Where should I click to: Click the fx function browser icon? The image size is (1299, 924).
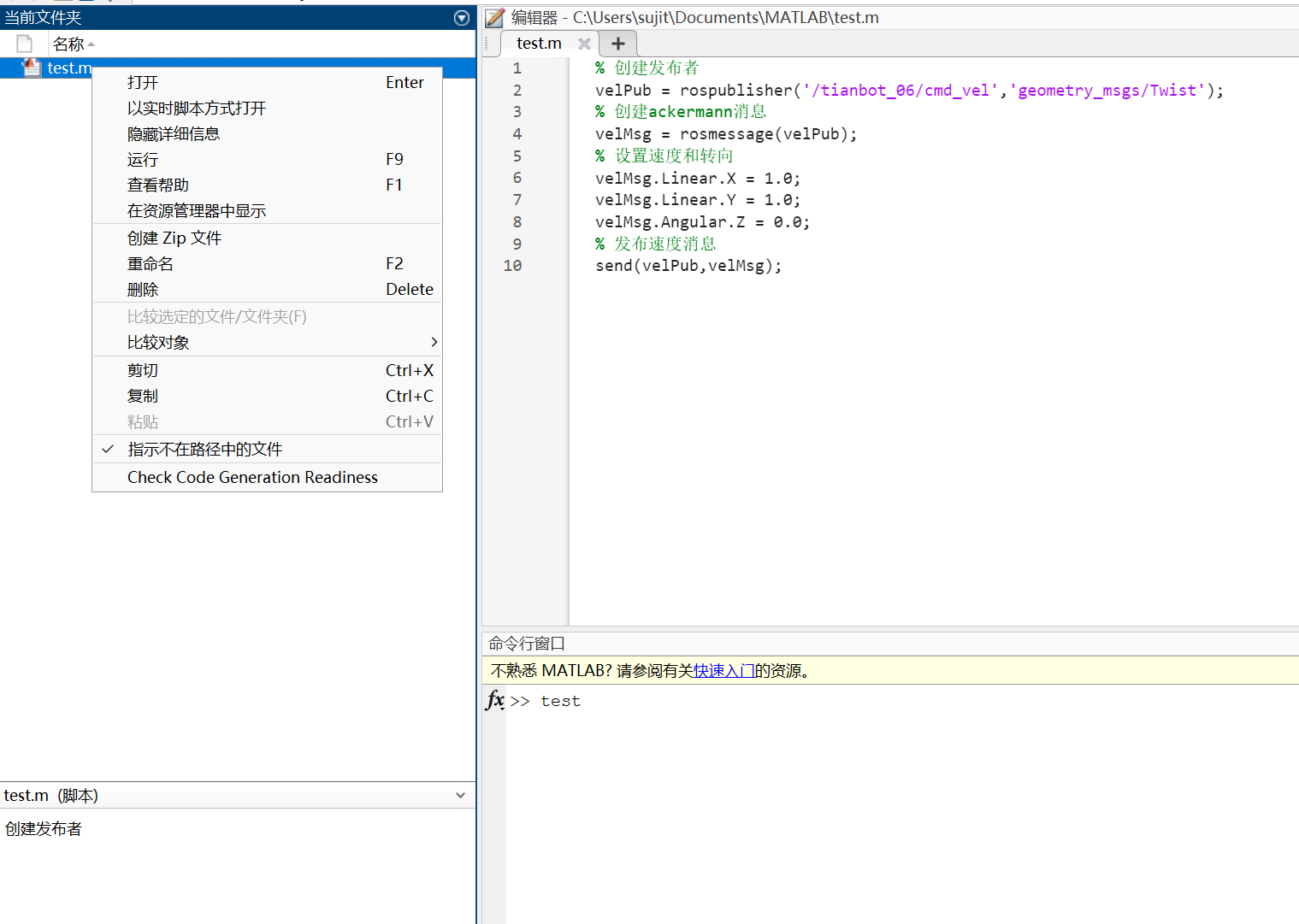coord(495,700)
